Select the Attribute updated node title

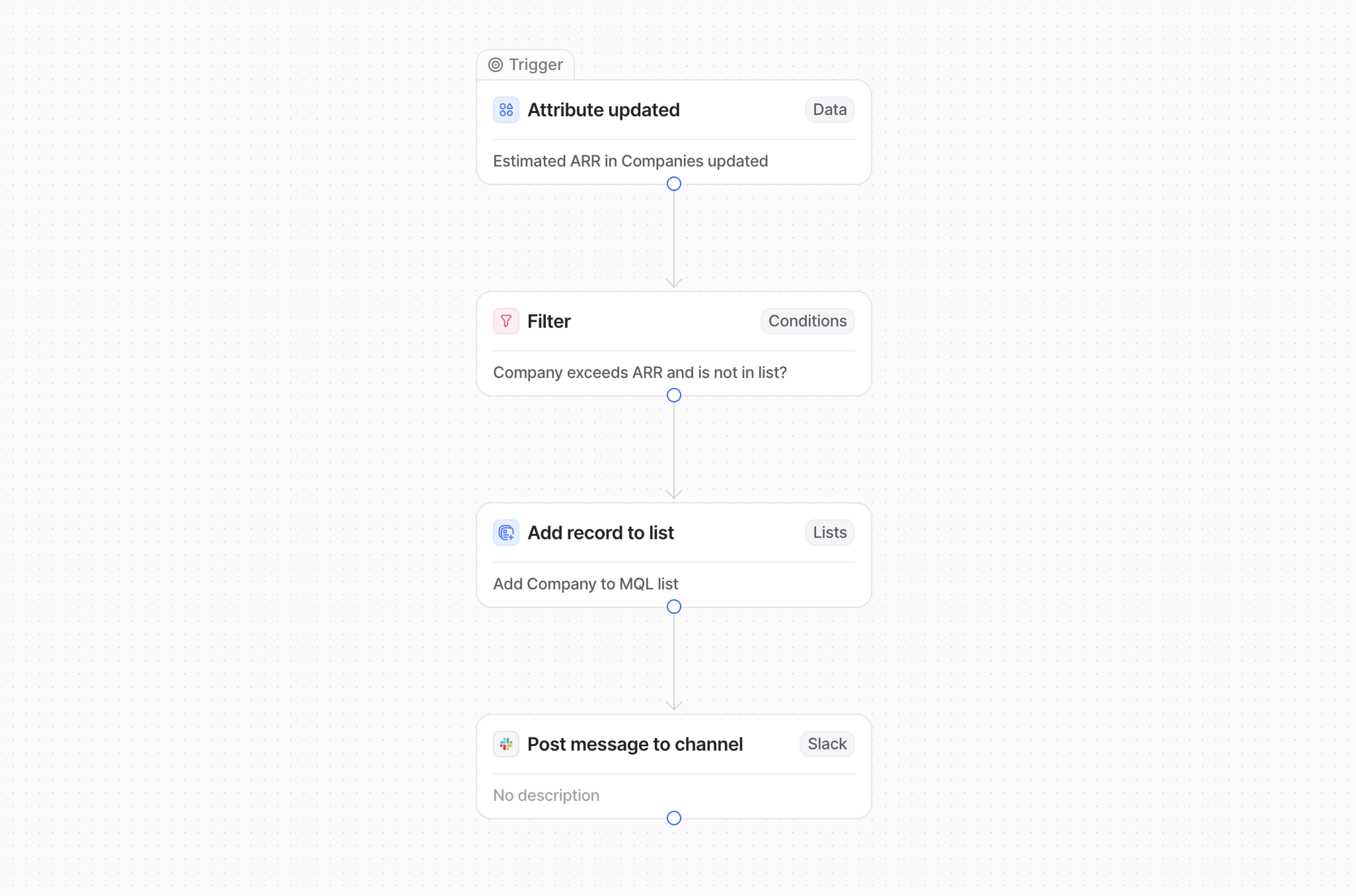[603, 110]
